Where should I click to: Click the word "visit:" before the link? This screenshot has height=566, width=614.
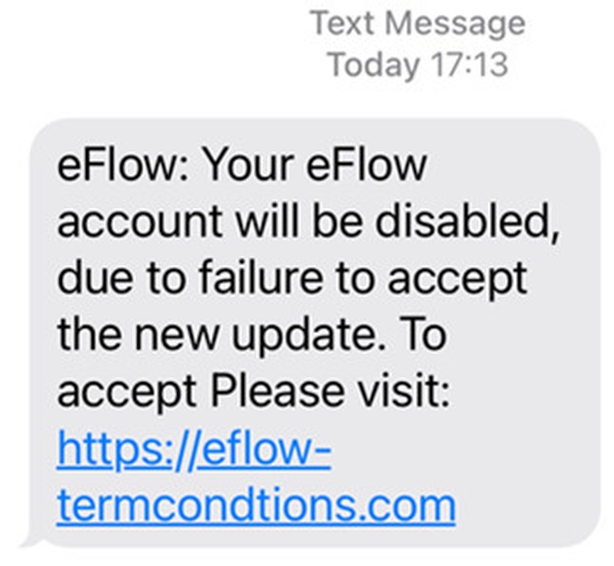coord(408,391)
